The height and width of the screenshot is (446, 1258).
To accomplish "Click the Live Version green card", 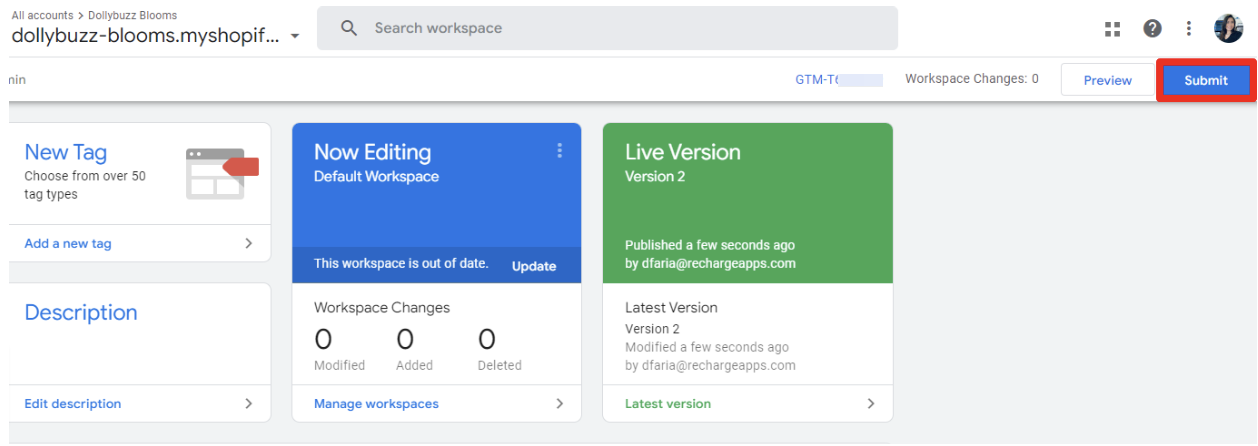I will (747, 202).
